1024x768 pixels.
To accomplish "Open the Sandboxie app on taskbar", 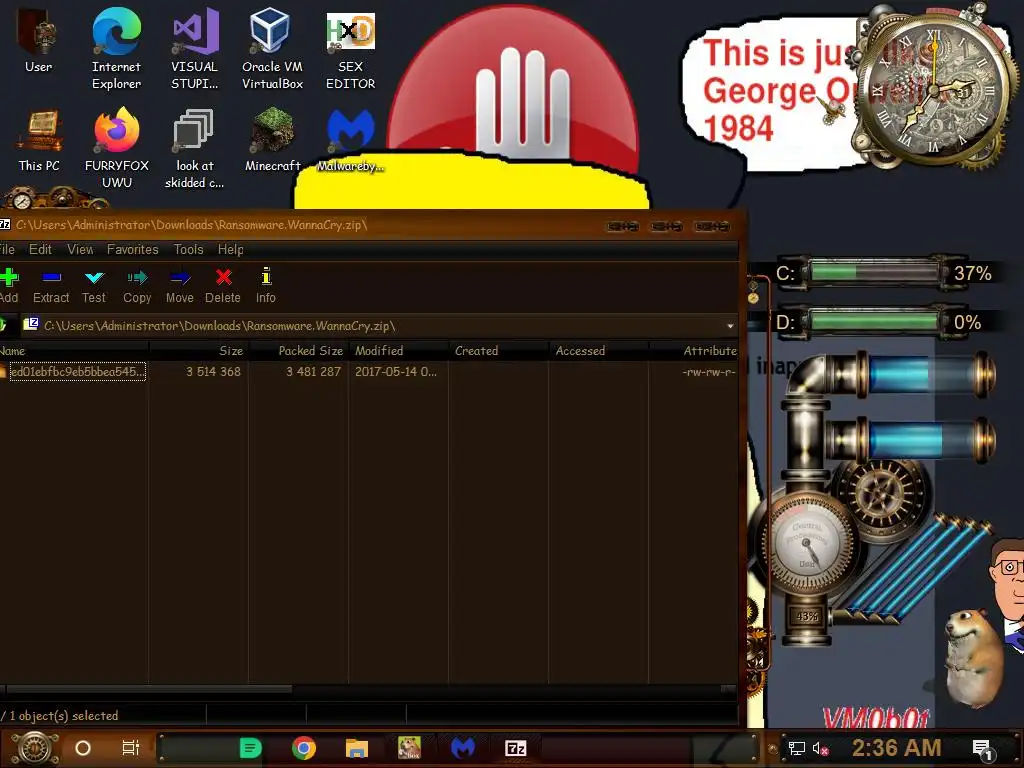I will click(409, 748).
